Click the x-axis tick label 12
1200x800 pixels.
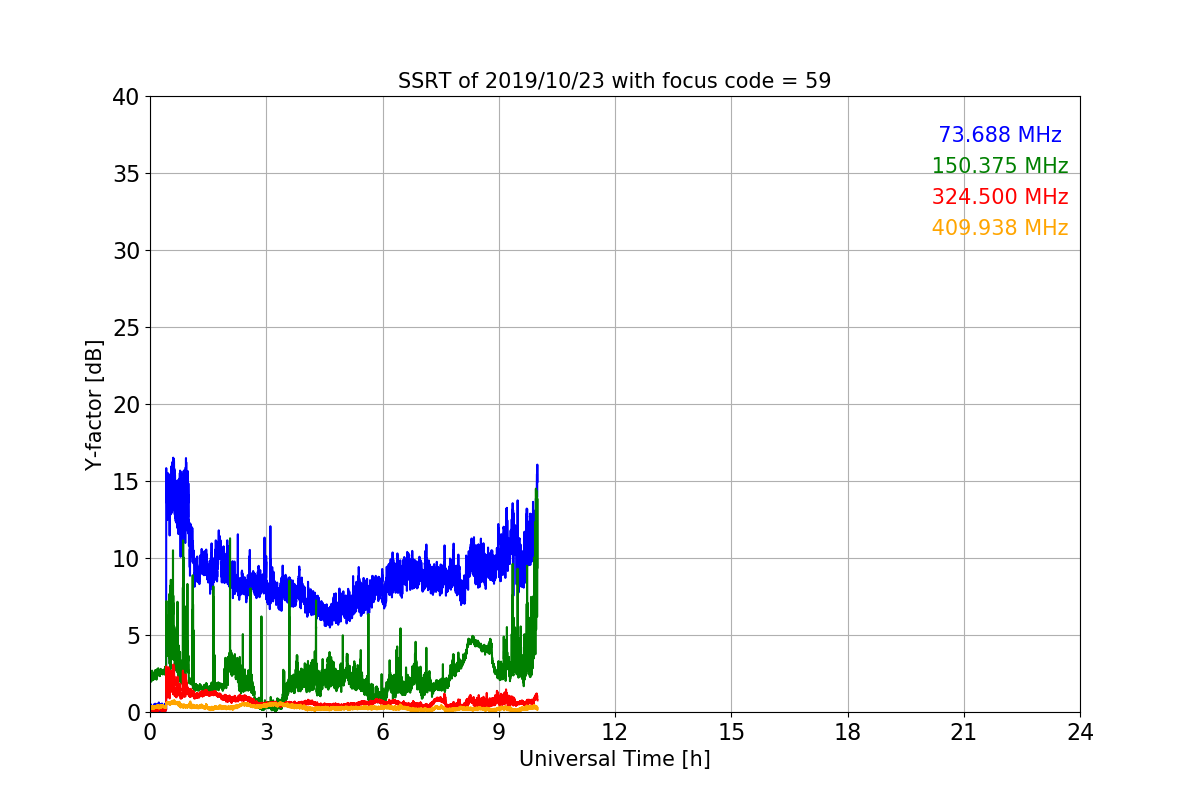[x=614, y=732]
